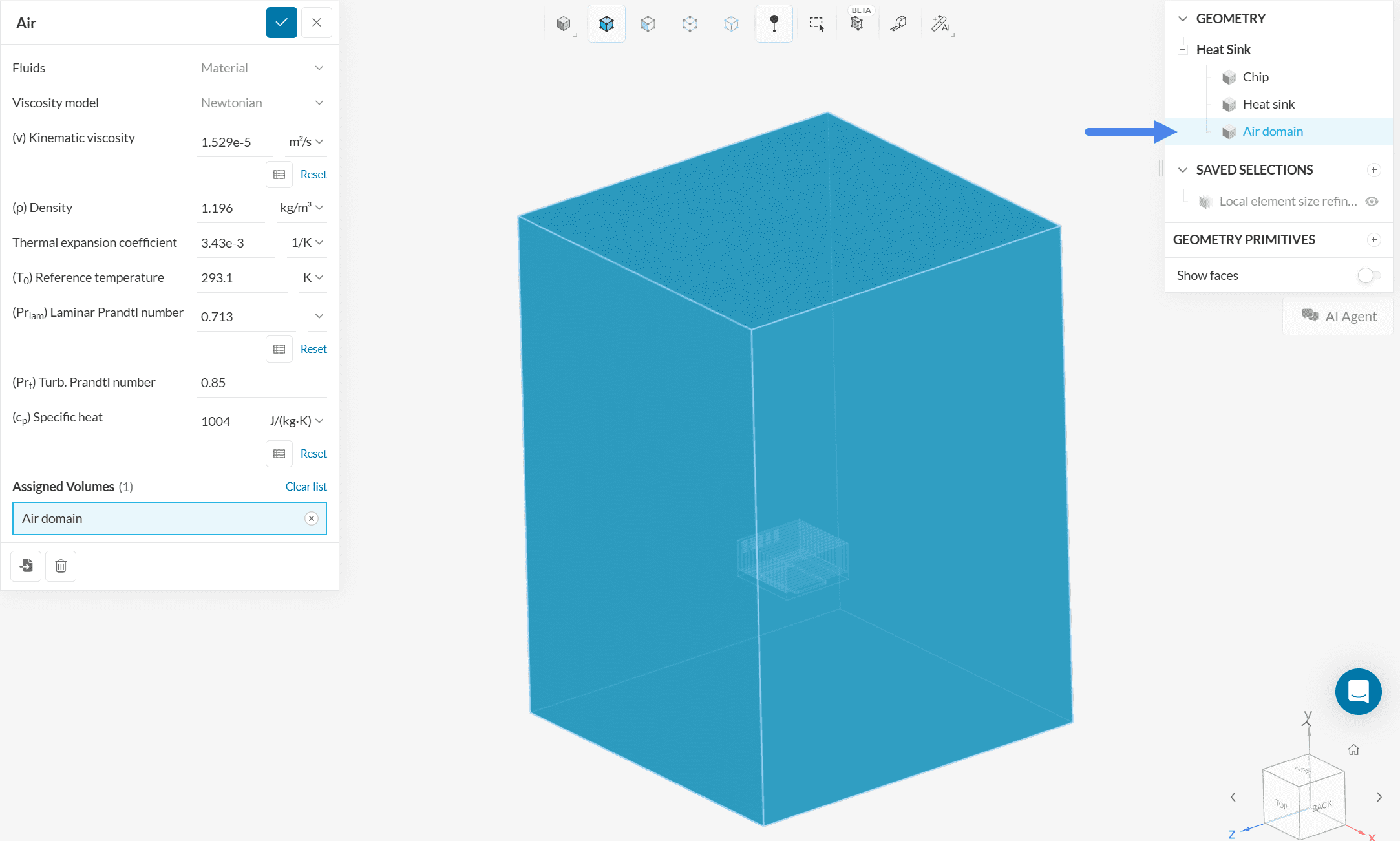Open the AI Agent button
The image size is (1400, 841).
click(x=1339, y=316)
